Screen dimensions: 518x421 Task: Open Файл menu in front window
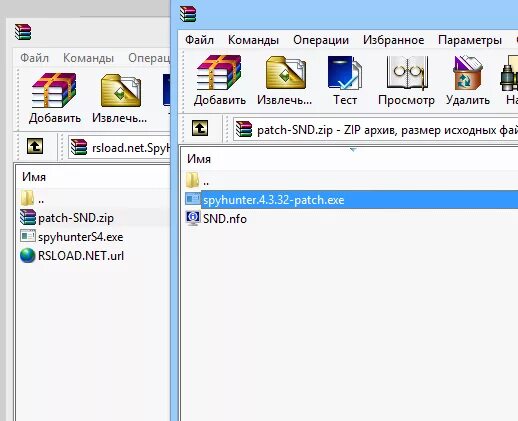pyautogui.click(x=199, y=40)
